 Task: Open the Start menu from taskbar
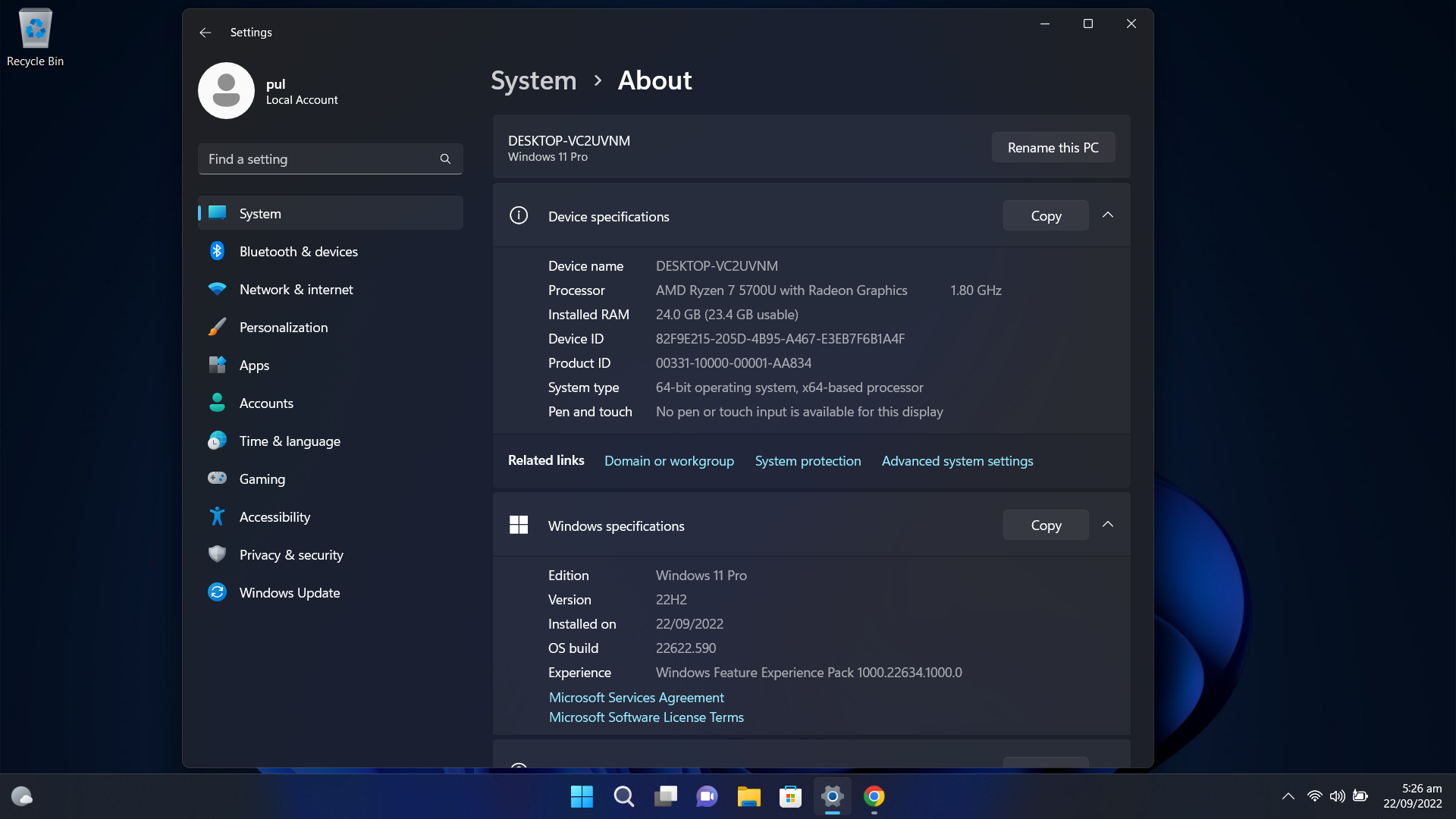(x=582, y=796)
